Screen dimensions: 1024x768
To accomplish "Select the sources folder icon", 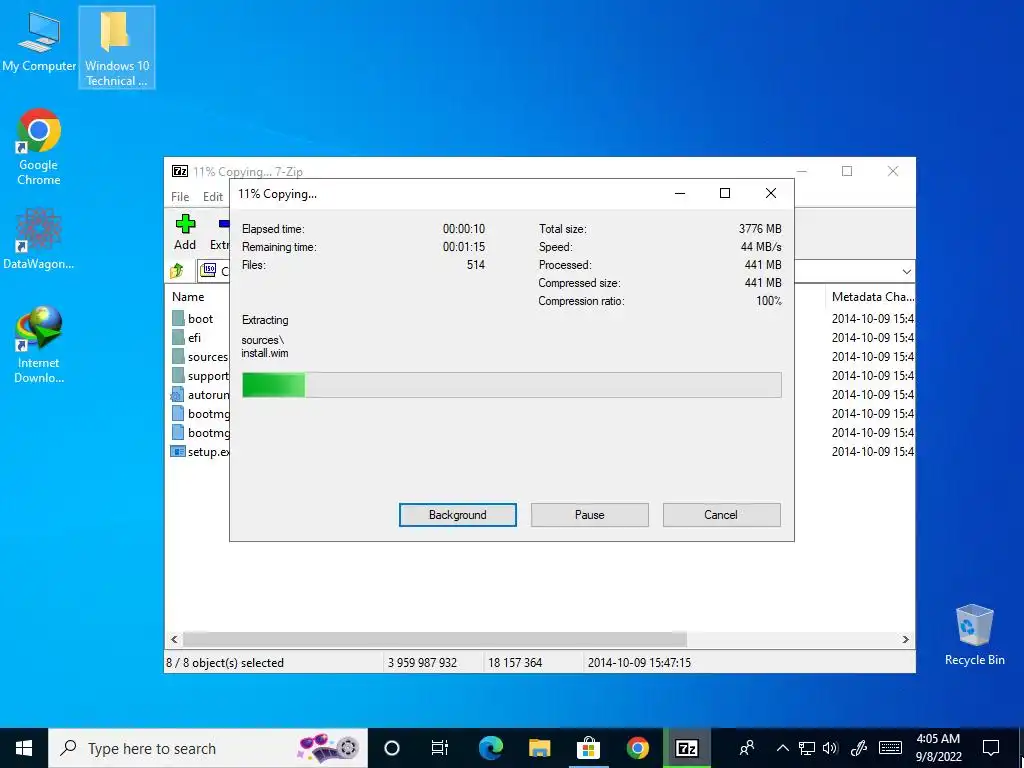I will (178, 357).
